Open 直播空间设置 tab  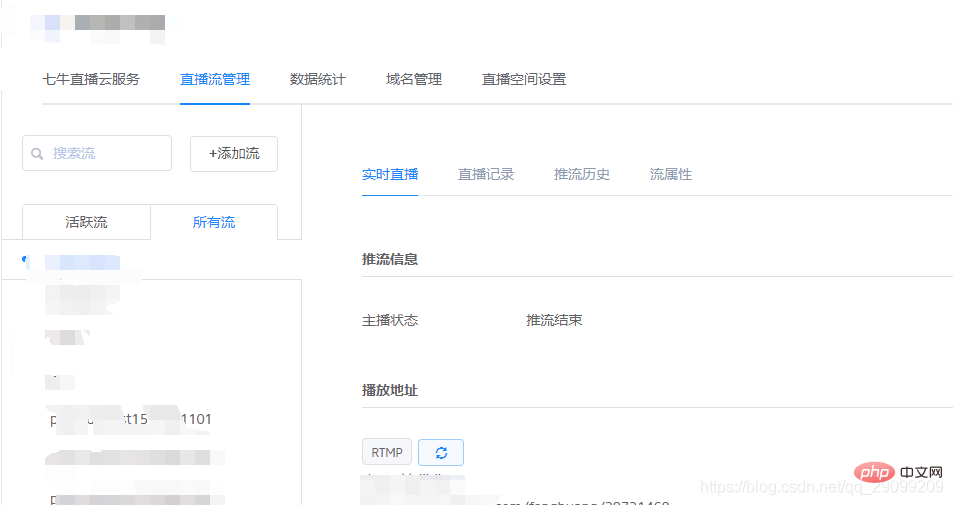(524, 79)
